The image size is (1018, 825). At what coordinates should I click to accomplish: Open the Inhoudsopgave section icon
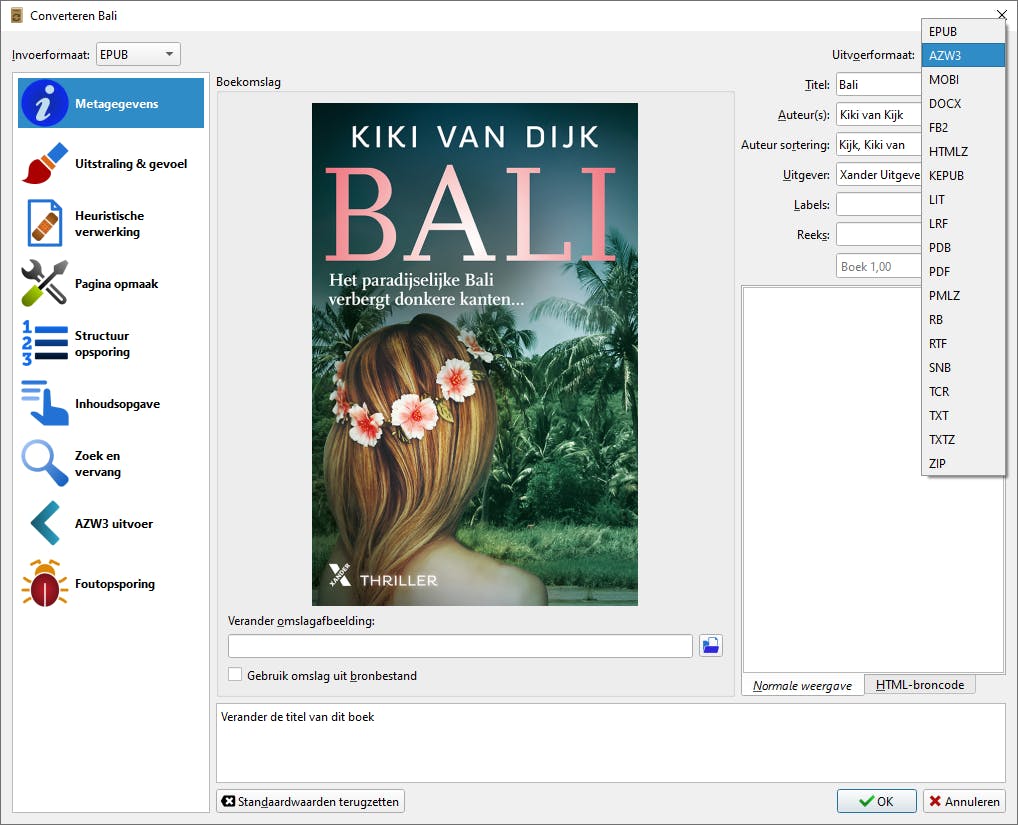(x=45, y=404)
